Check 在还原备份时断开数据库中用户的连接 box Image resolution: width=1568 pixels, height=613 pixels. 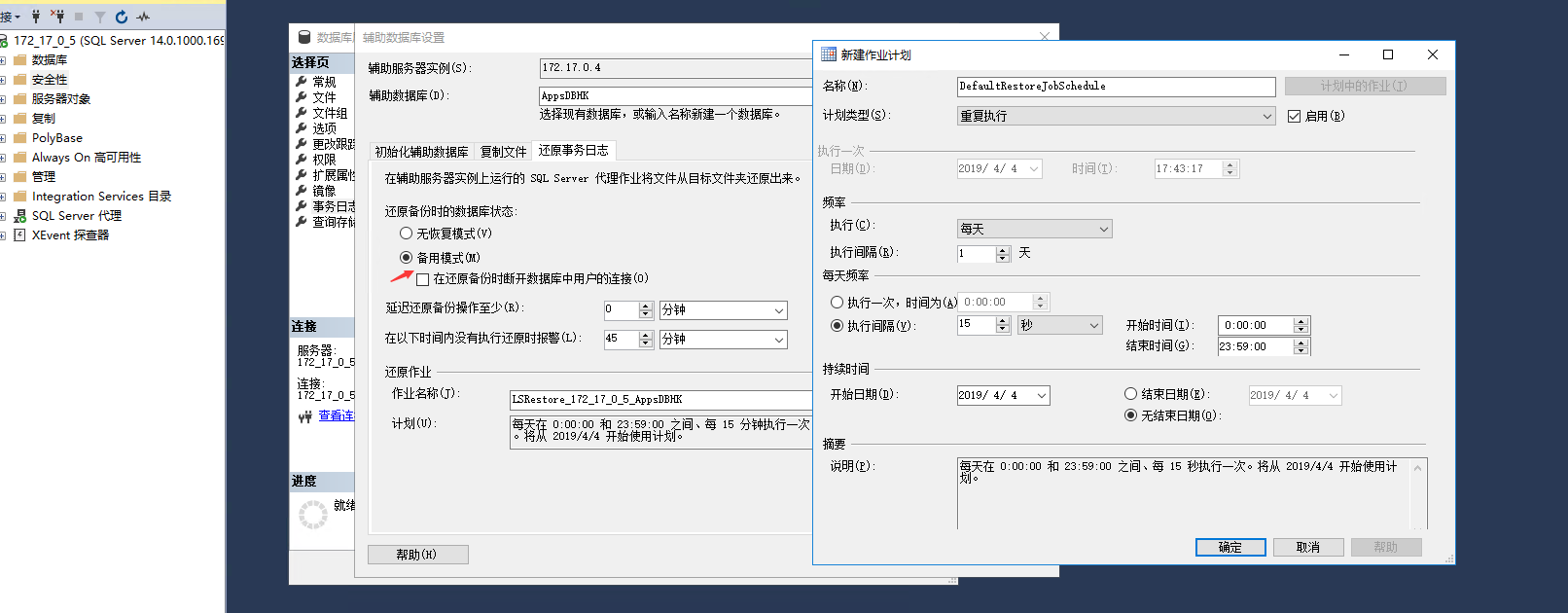click(x=423, y=279)
